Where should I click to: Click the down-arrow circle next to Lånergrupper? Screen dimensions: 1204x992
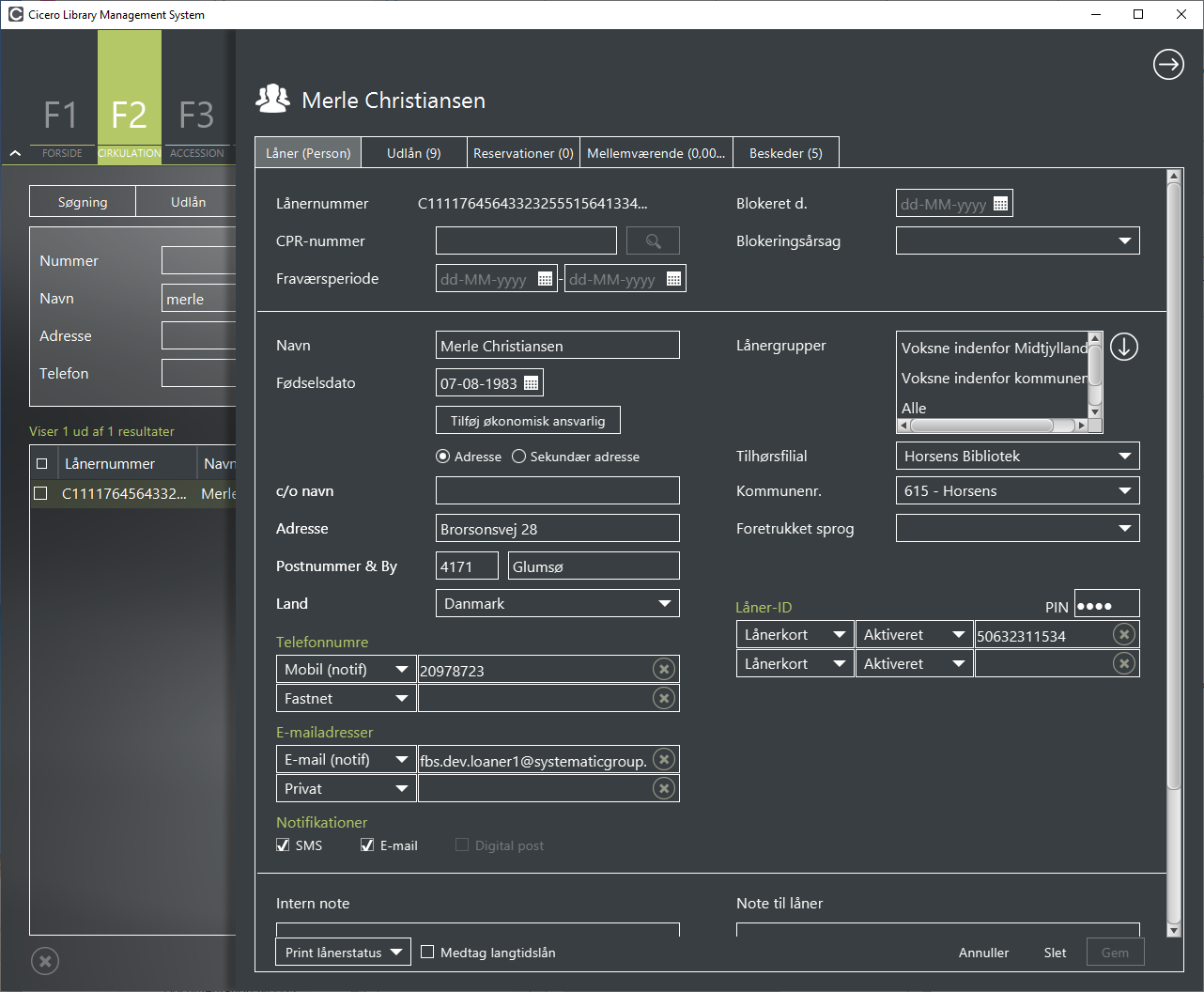point(1124,347)
